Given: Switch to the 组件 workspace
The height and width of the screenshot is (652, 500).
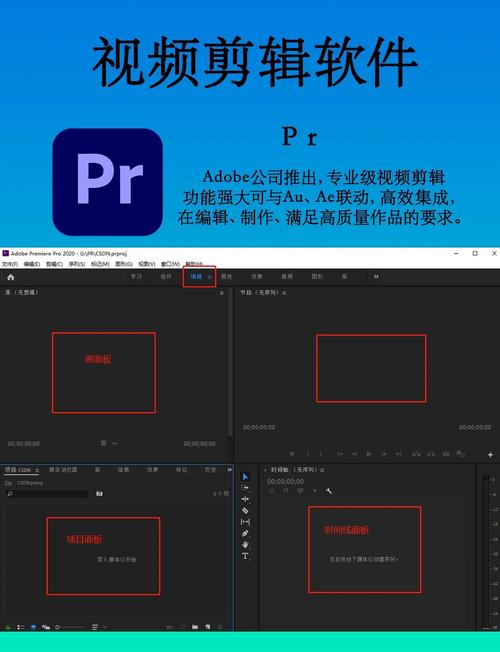Looking at the screenshot, I should coord(166,277).
